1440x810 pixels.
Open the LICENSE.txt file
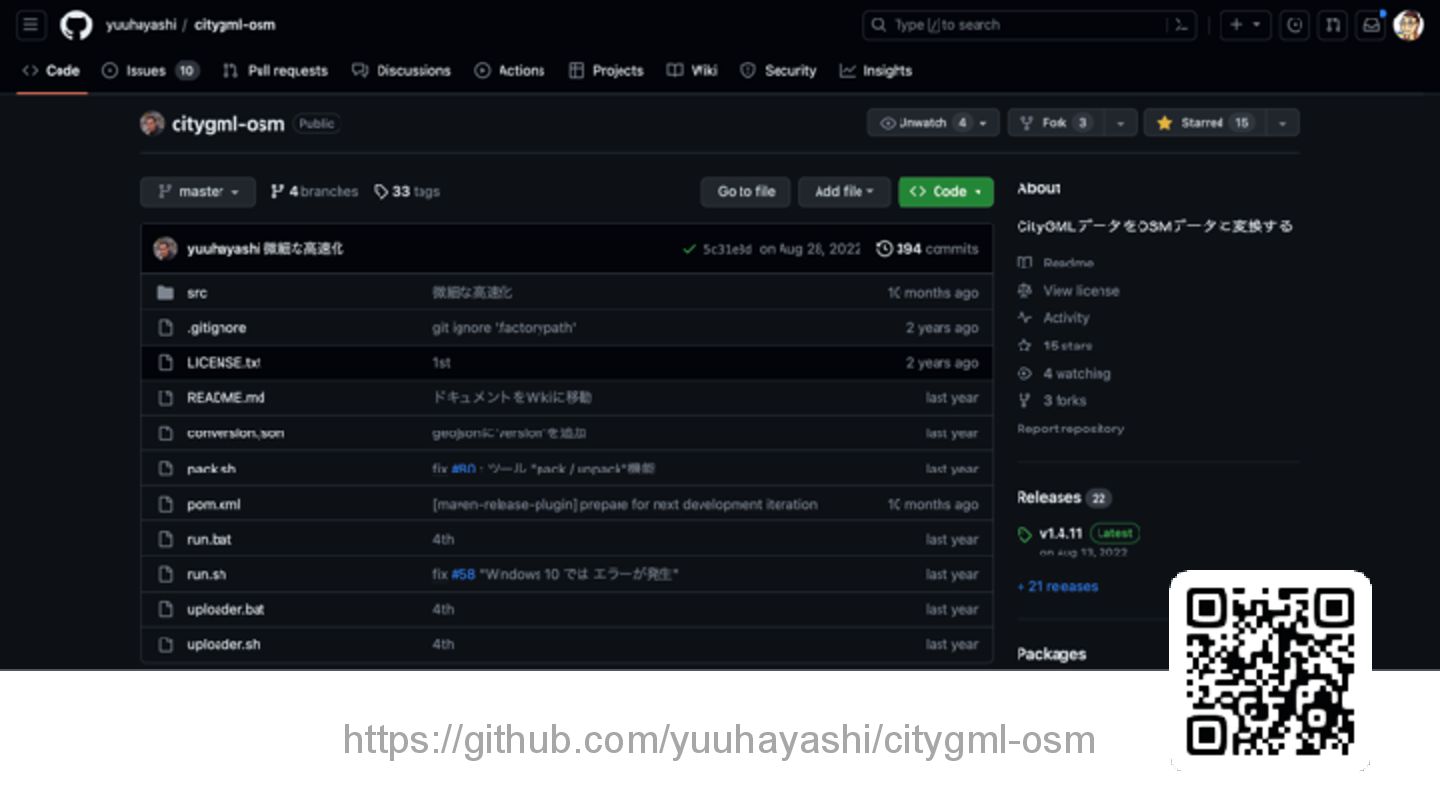pyautogui.click(x=224, y=363)
